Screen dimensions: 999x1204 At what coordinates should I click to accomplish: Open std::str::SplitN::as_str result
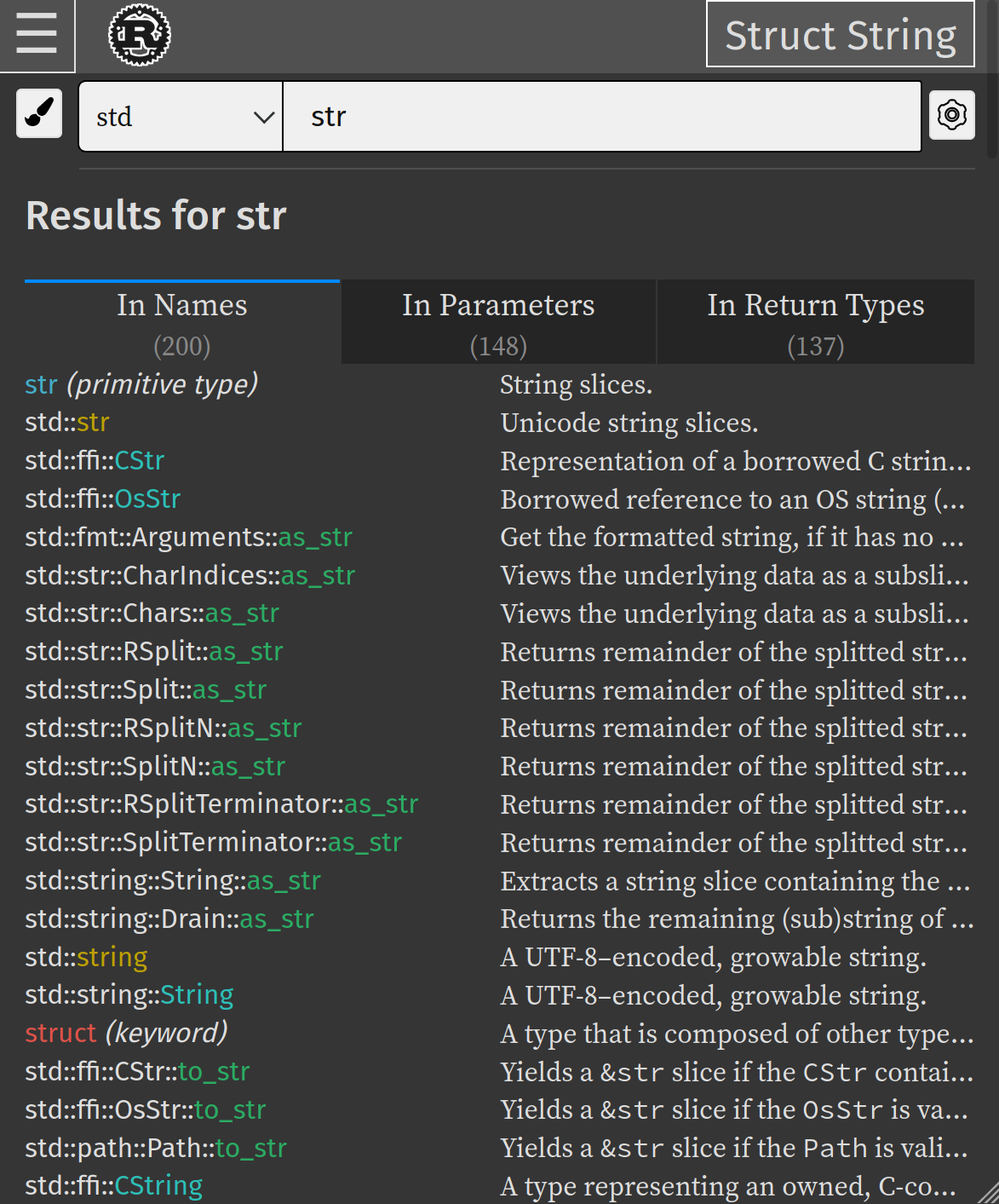pyautogui.click(x=155, y=766)
